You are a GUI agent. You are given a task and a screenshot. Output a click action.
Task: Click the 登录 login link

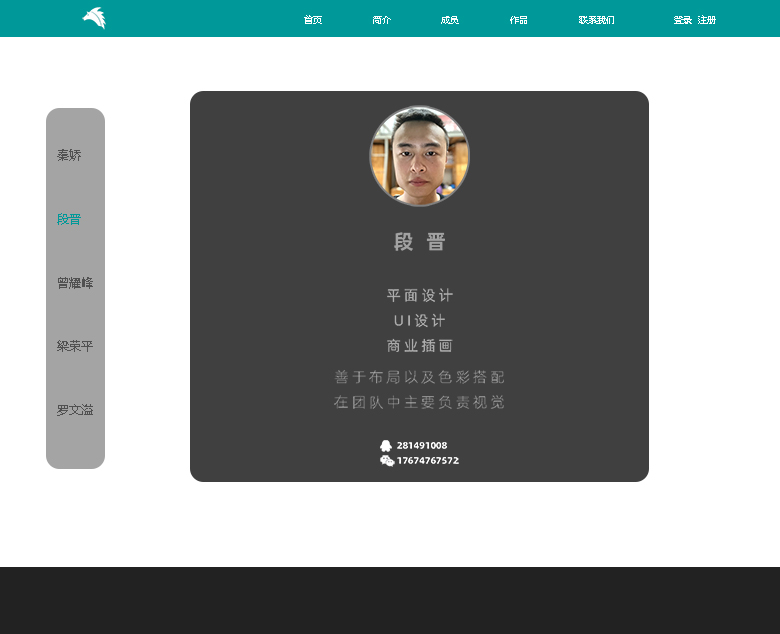pos(683,20)
